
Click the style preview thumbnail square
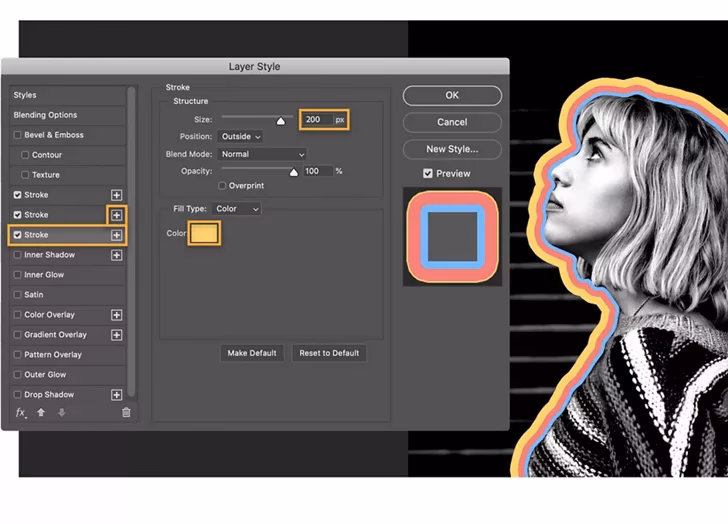tap(452, 237)
